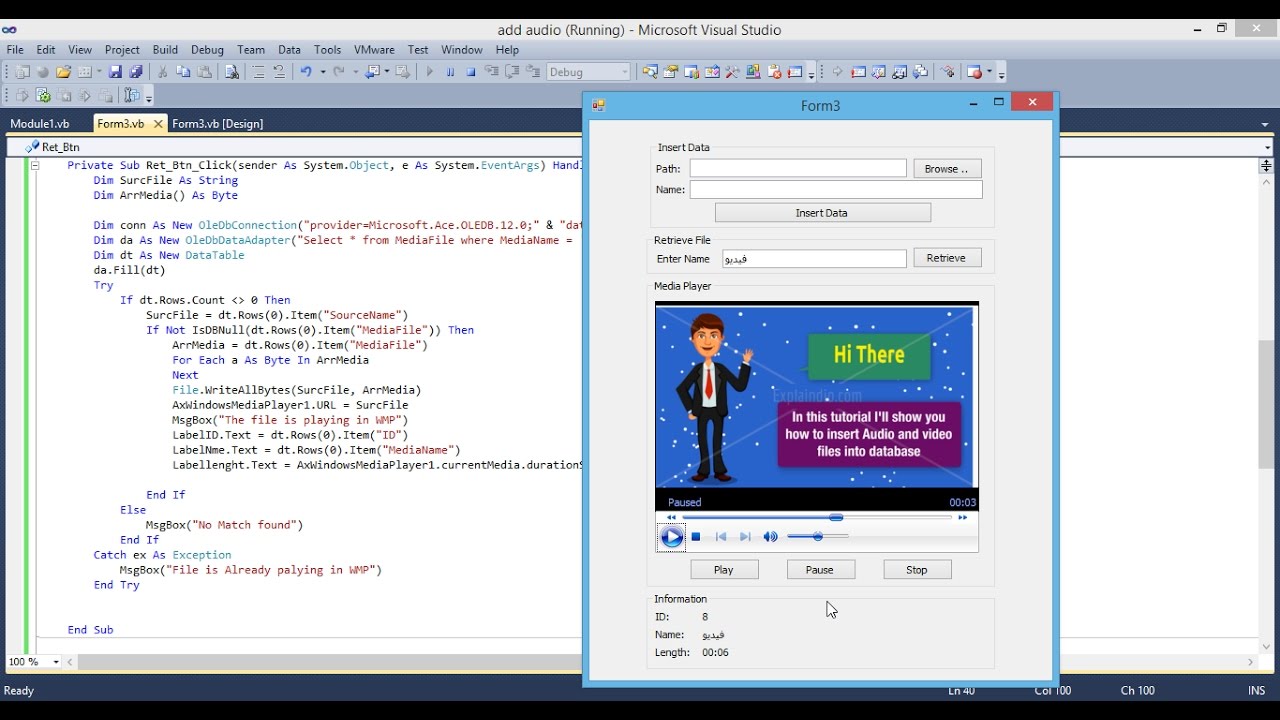Image resolution: width=1280 pixels, height=720 pixels.
Task: Click the Step Over debug icon
Action: click(512, 72)
